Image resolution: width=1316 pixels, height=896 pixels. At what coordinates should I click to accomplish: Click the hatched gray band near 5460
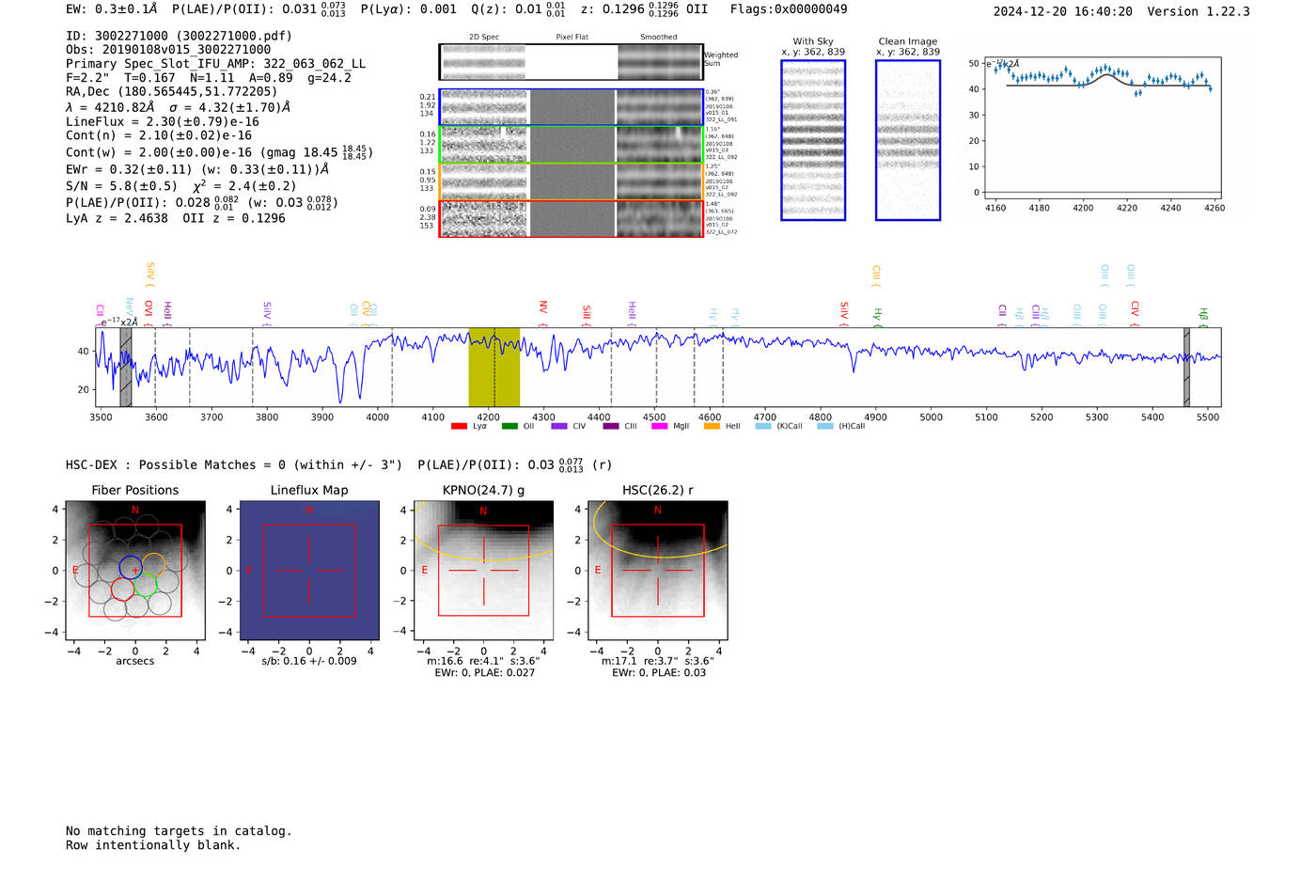tap(1186, 367)
